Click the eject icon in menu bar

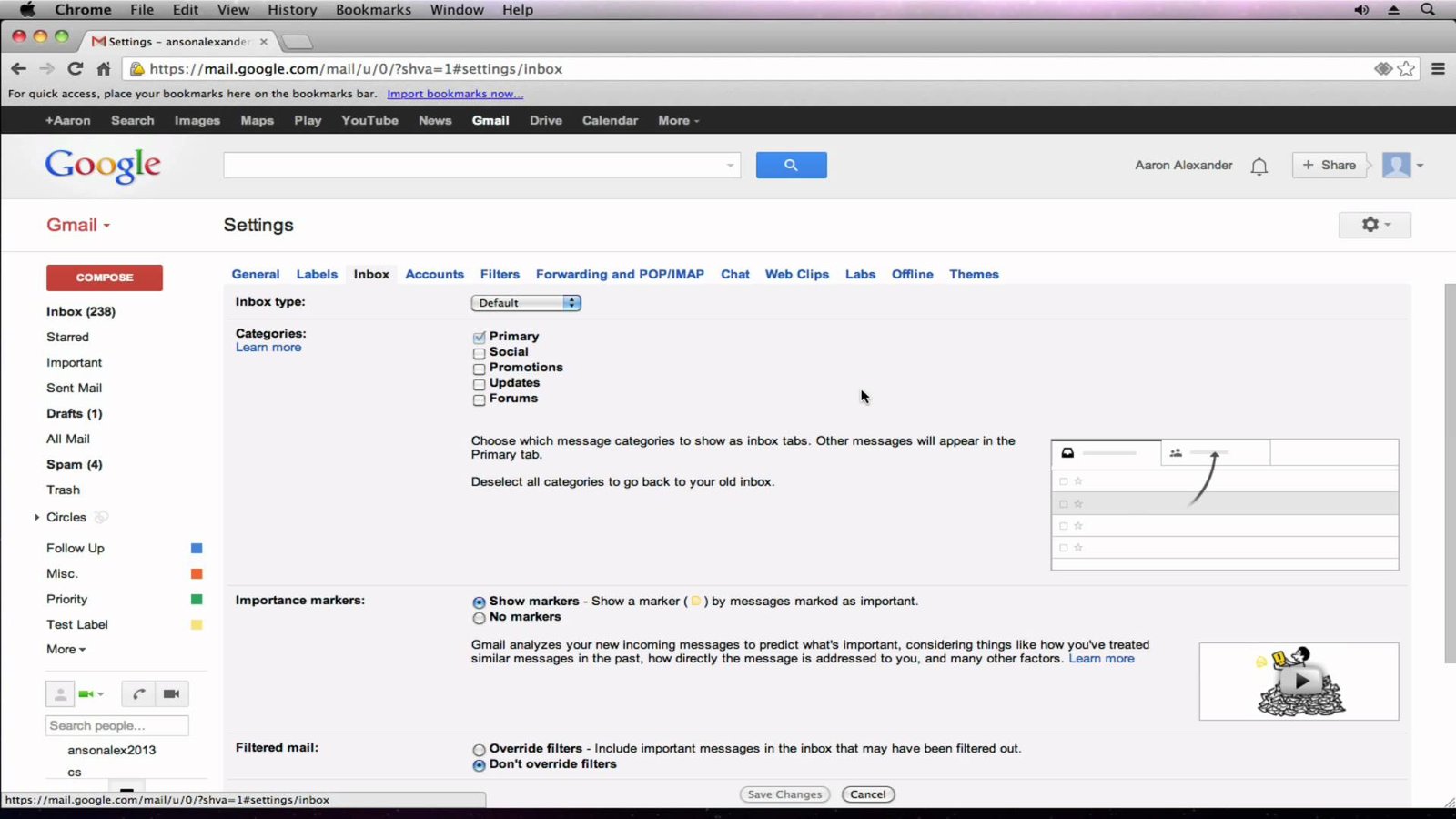click(x=1393, y=9)
